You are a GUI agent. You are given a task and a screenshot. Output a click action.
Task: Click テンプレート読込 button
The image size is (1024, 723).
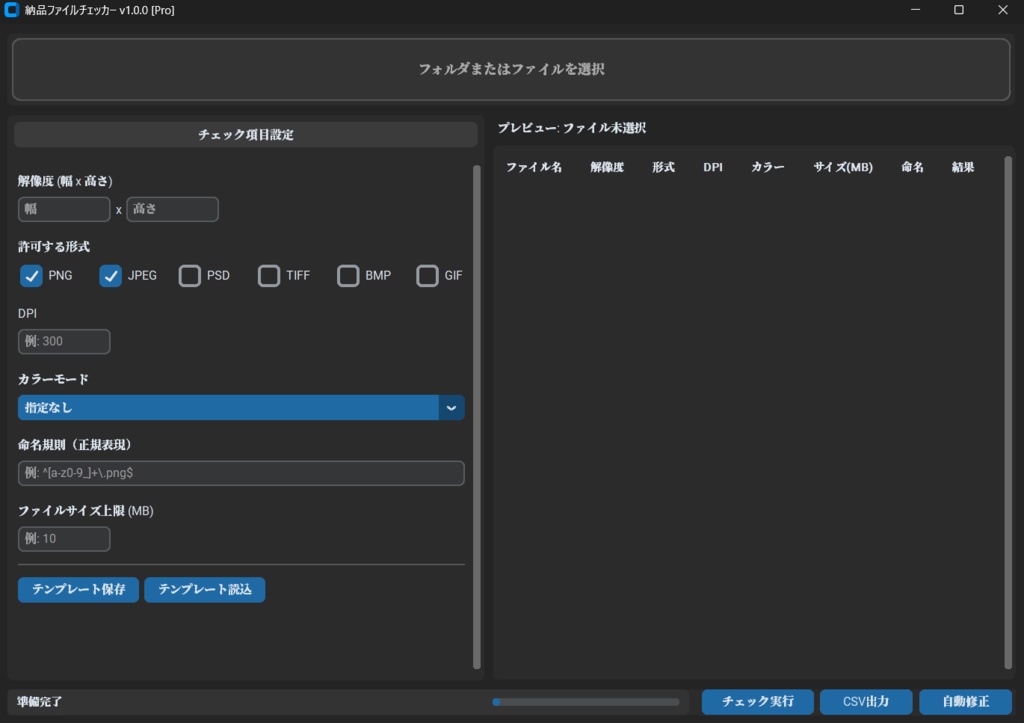[x=204, y=590]
